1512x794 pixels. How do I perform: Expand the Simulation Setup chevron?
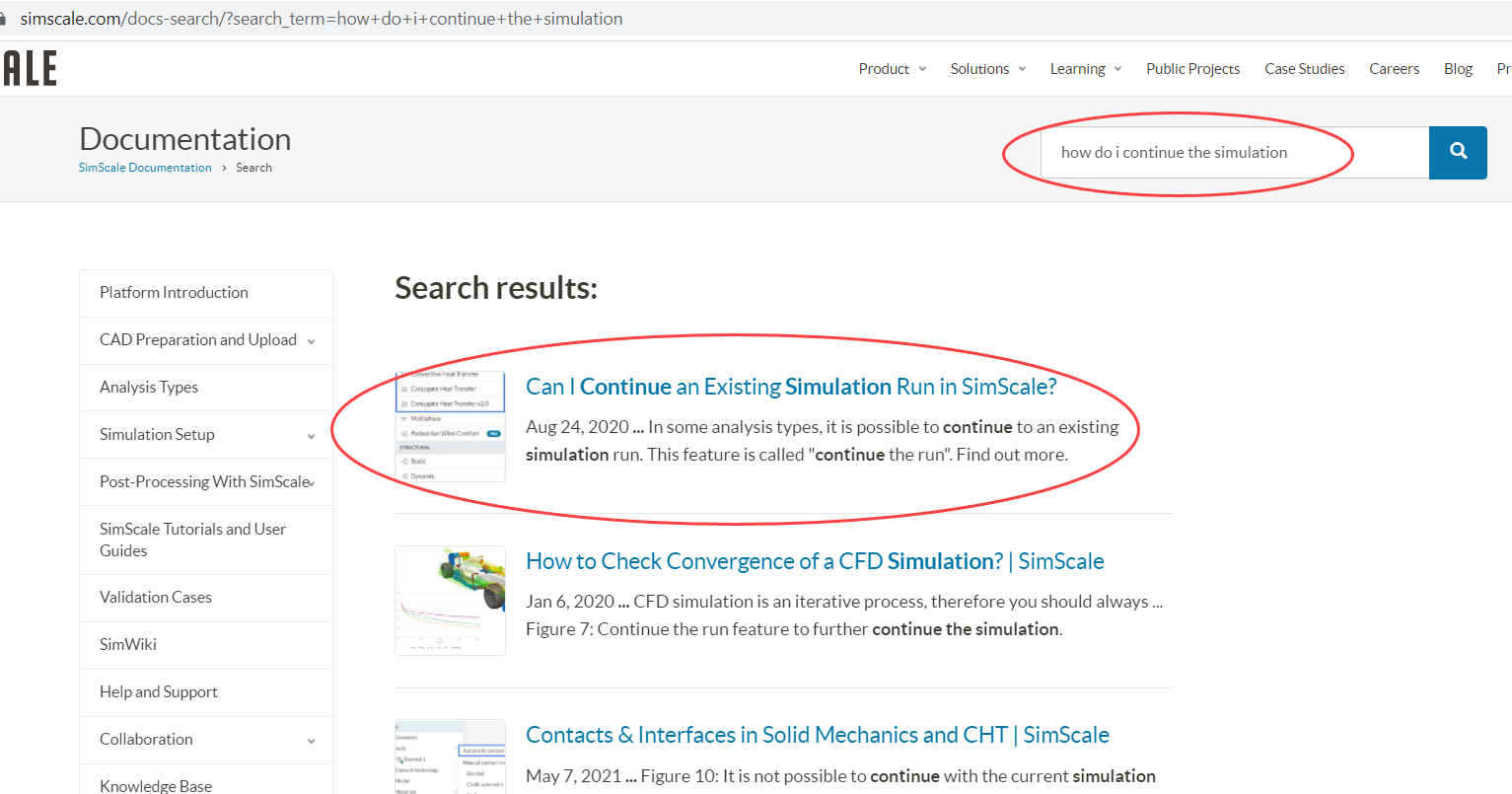click(312, 436)
